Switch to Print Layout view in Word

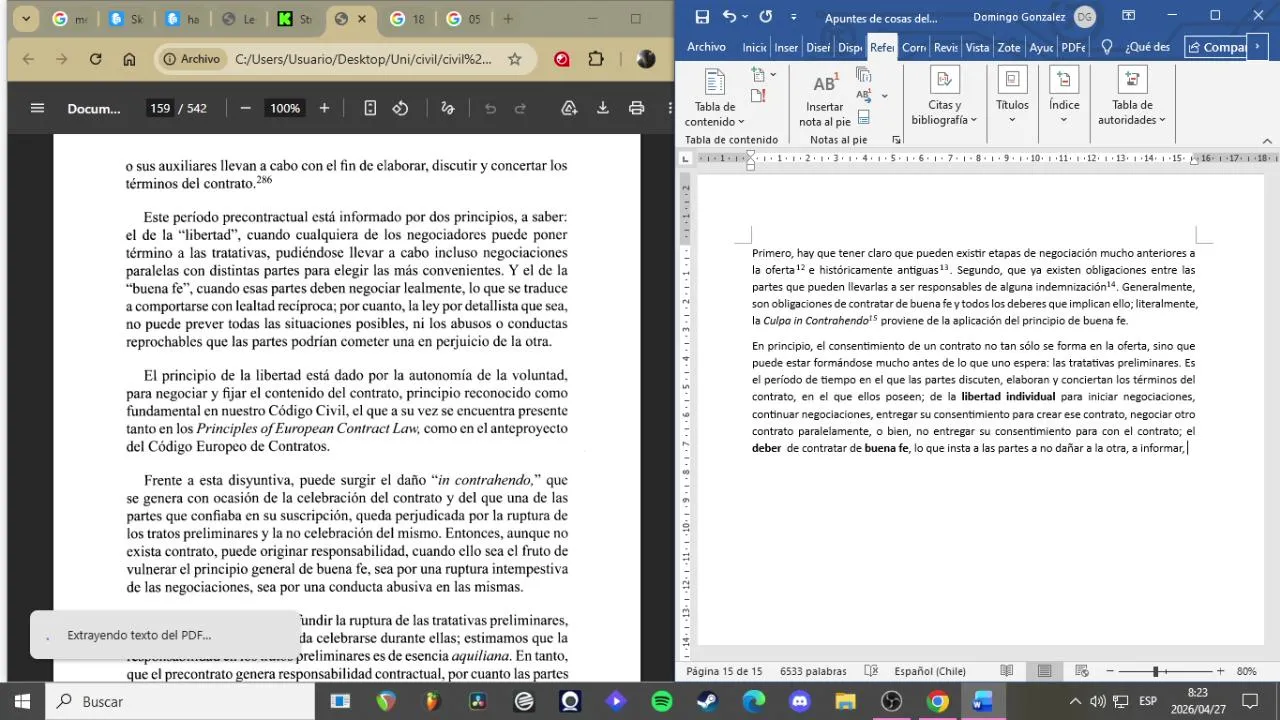point(1044,671)
